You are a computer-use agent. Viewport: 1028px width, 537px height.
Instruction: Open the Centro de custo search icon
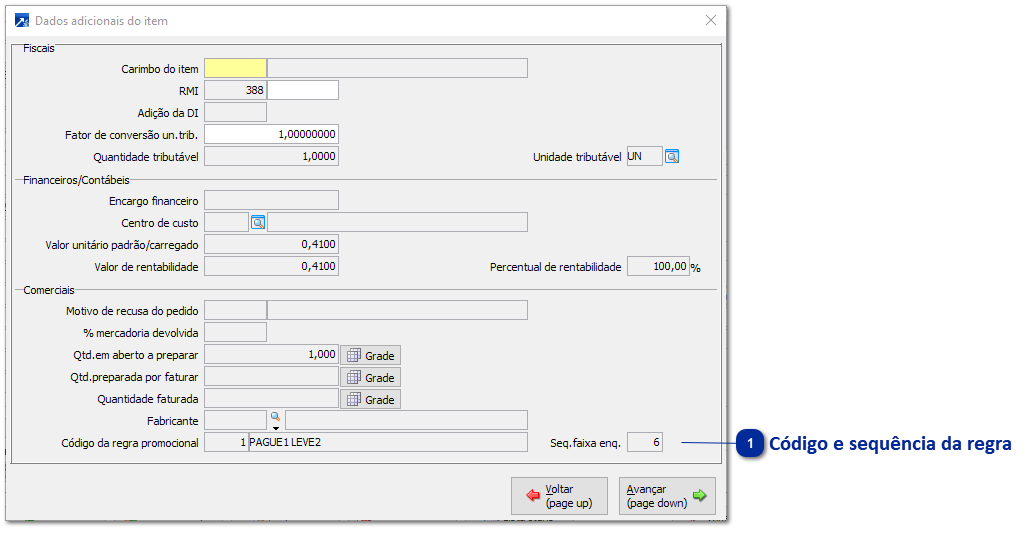pos(258,223)
